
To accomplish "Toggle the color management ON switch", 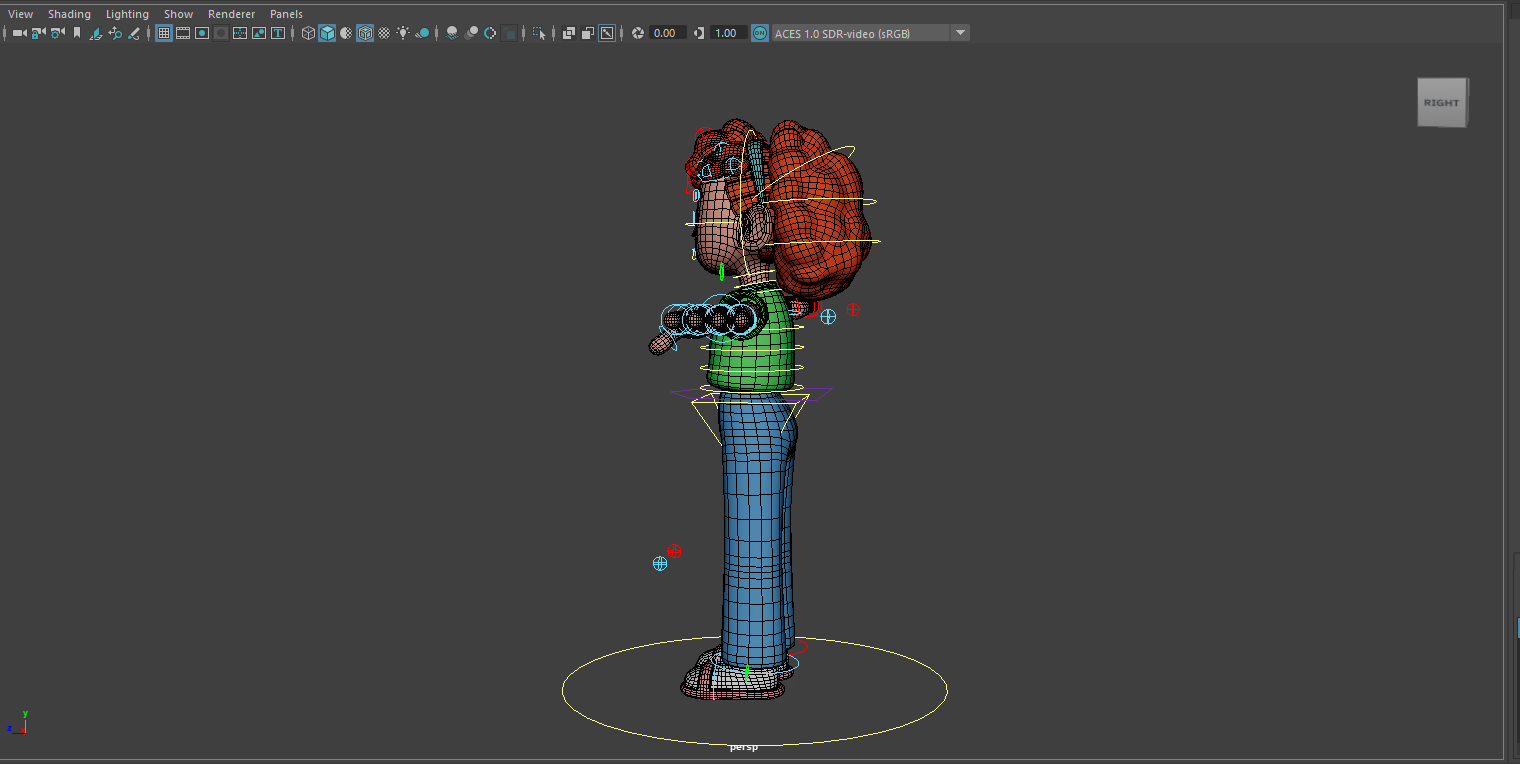I will coord(759,33).
